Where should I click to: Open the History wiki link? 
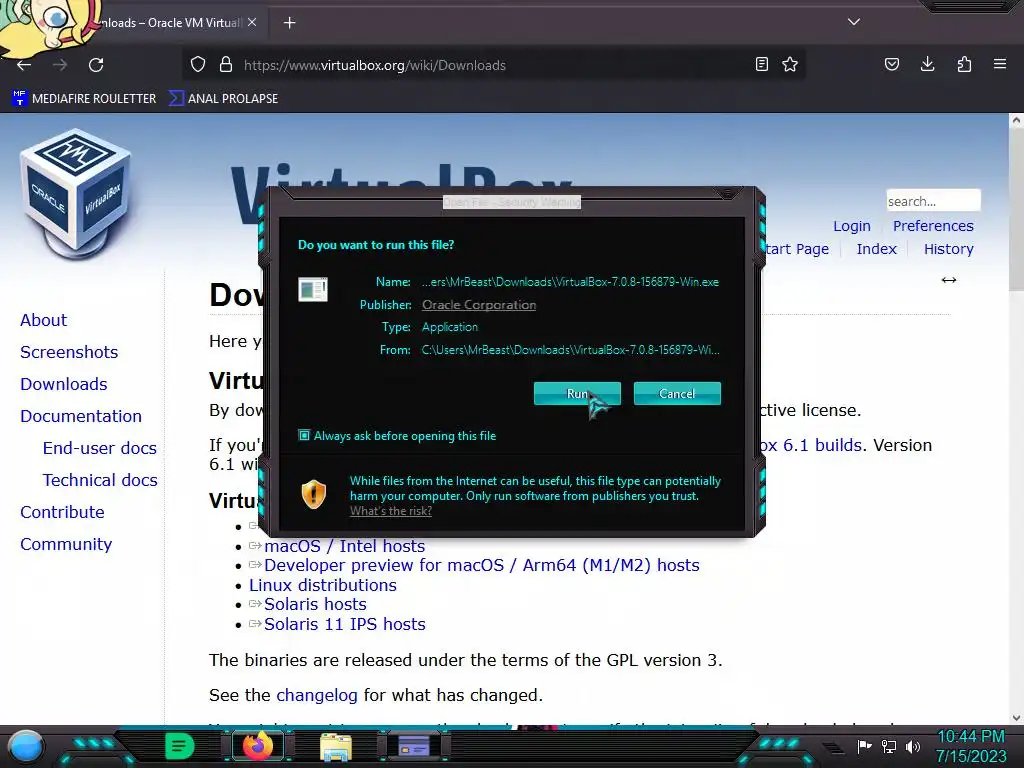pyautogui.click(x=948, y=249)
